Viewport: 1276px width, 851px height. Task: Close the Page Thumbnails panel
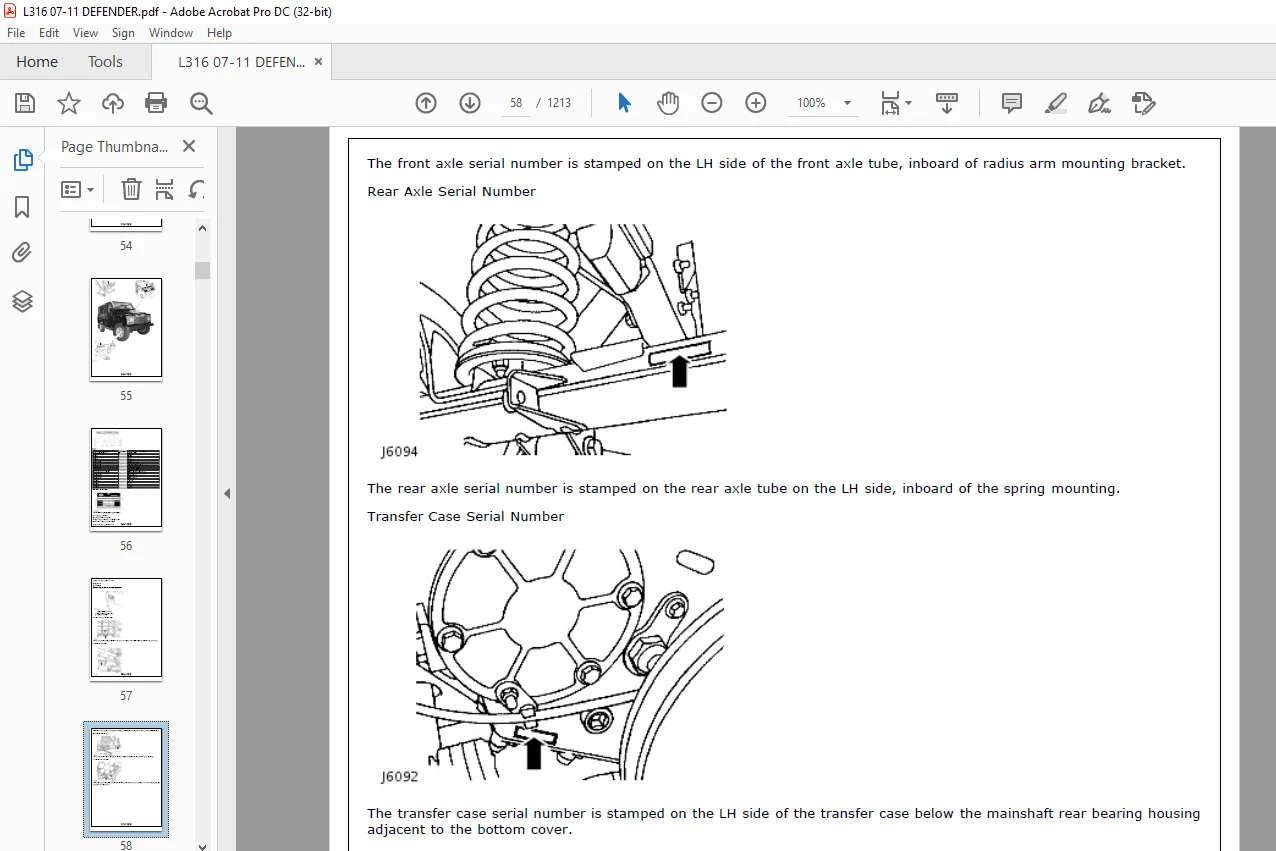(189, 146)
